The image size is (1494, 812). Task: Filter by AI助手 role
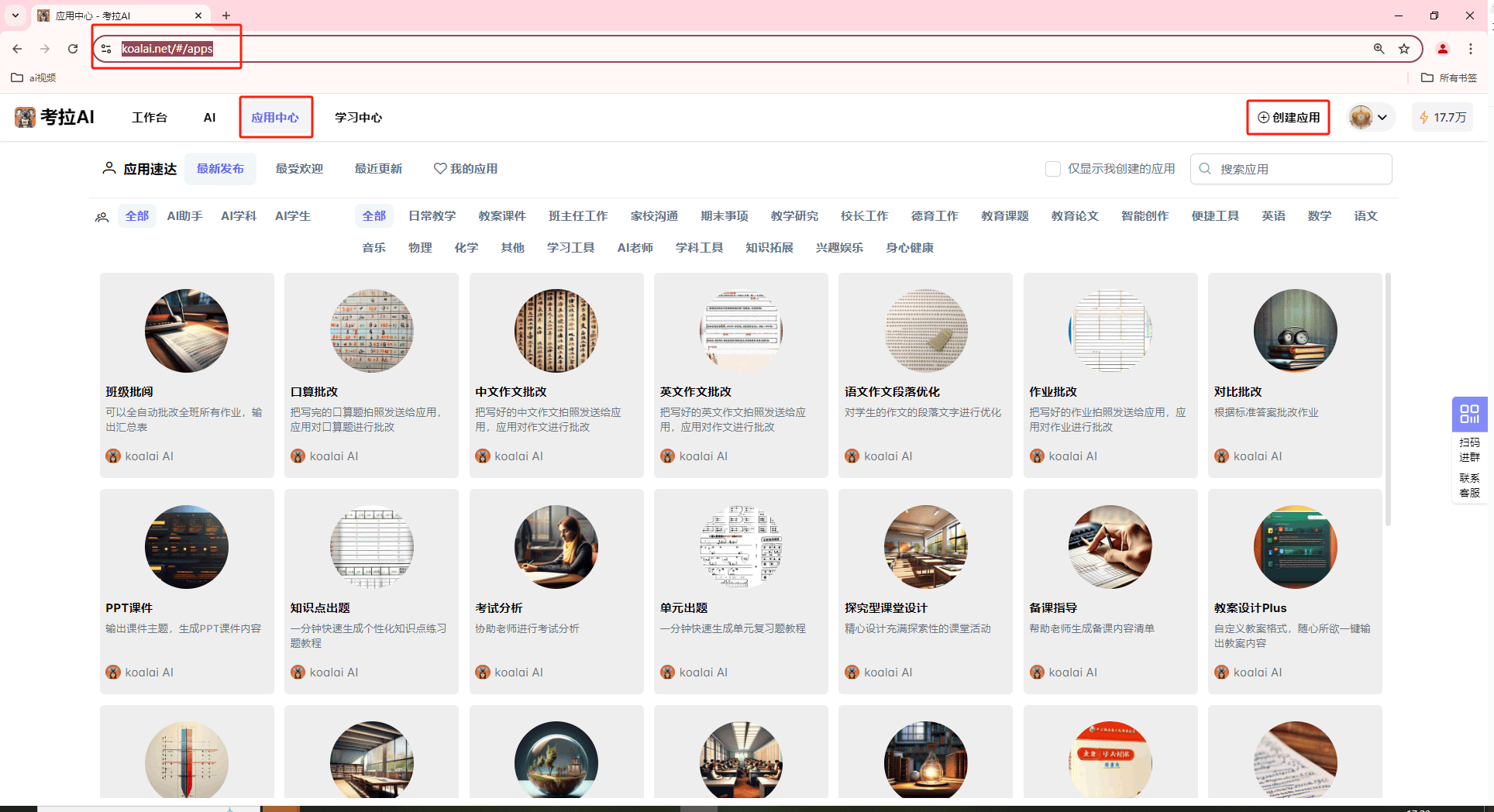click(x=184, y=215)
